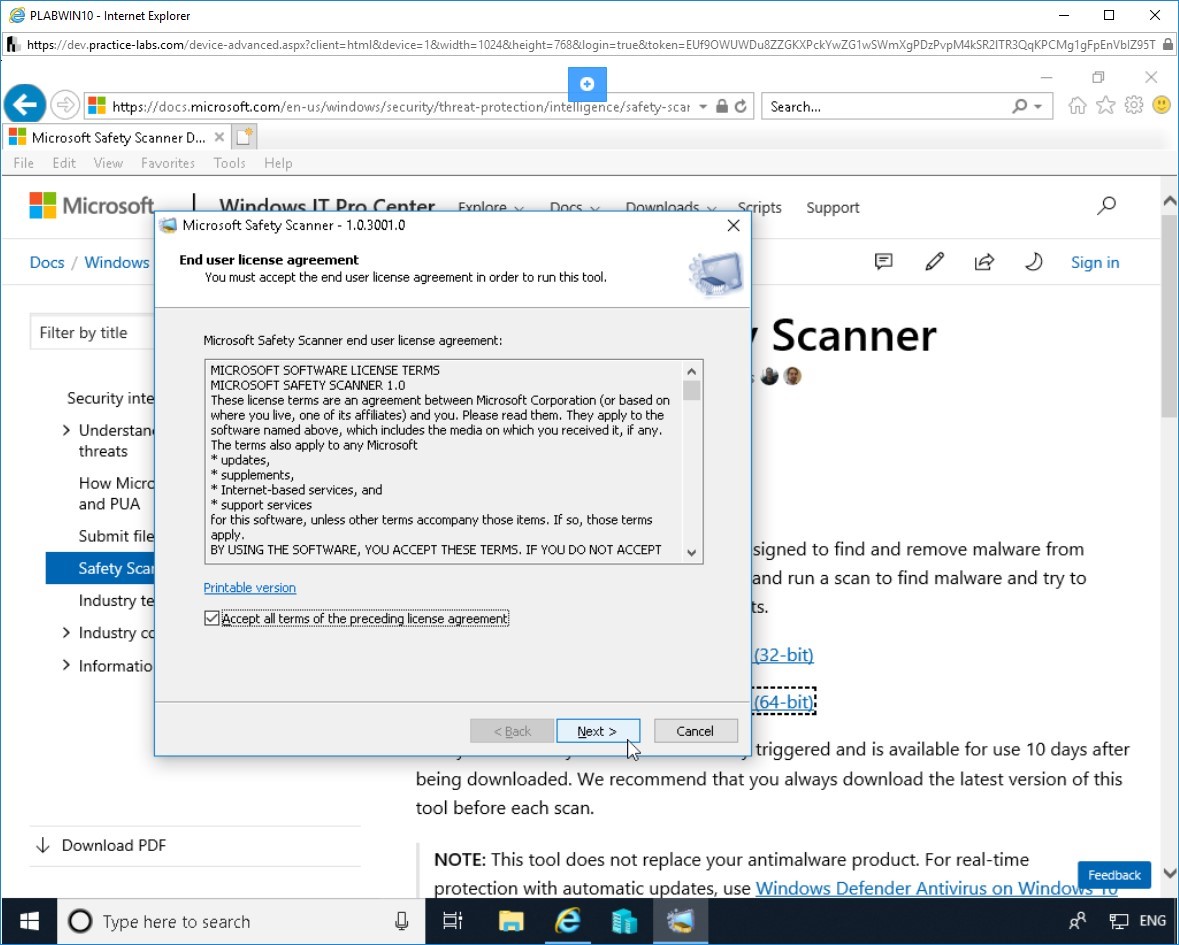Close the Microsoft Safety Scanner tab
Viewport: 1179px width, 945px height.
point(219,137)
